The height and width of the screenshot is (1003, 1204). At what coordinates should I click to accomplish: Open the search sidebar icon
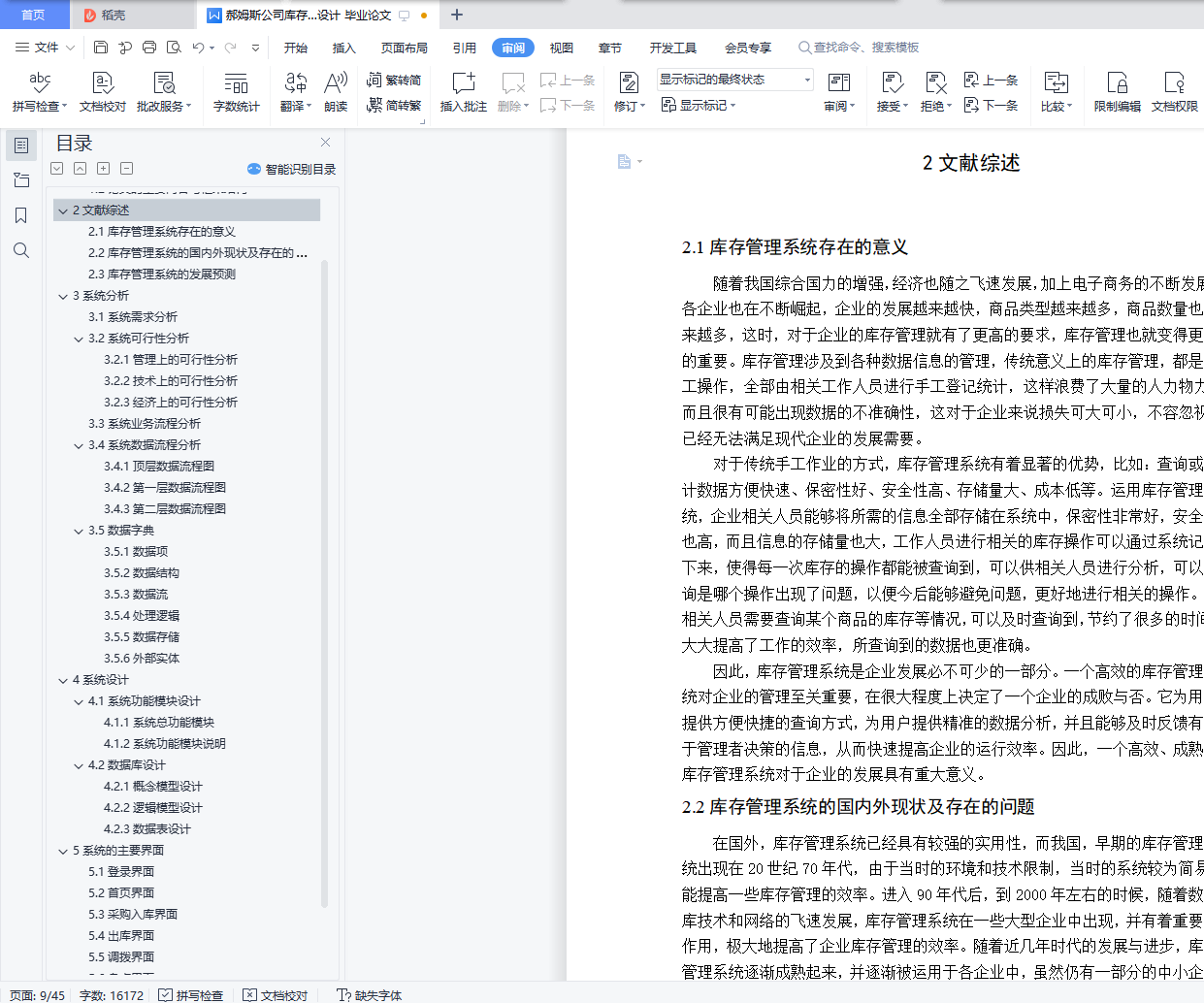click(x=21, y=250)
